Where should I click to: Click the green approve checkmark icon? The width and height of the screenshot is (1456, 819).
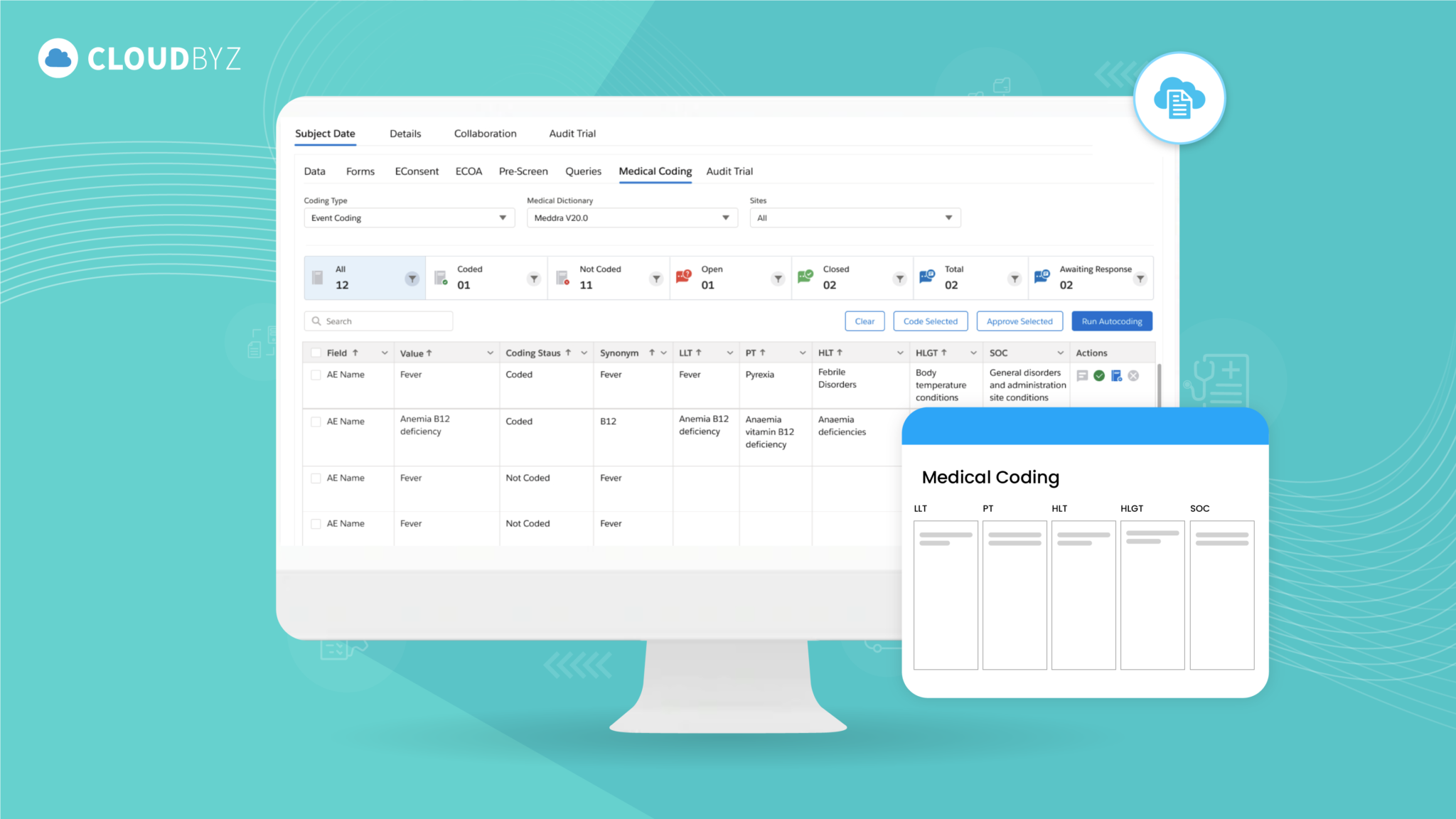coord(1099,375)
